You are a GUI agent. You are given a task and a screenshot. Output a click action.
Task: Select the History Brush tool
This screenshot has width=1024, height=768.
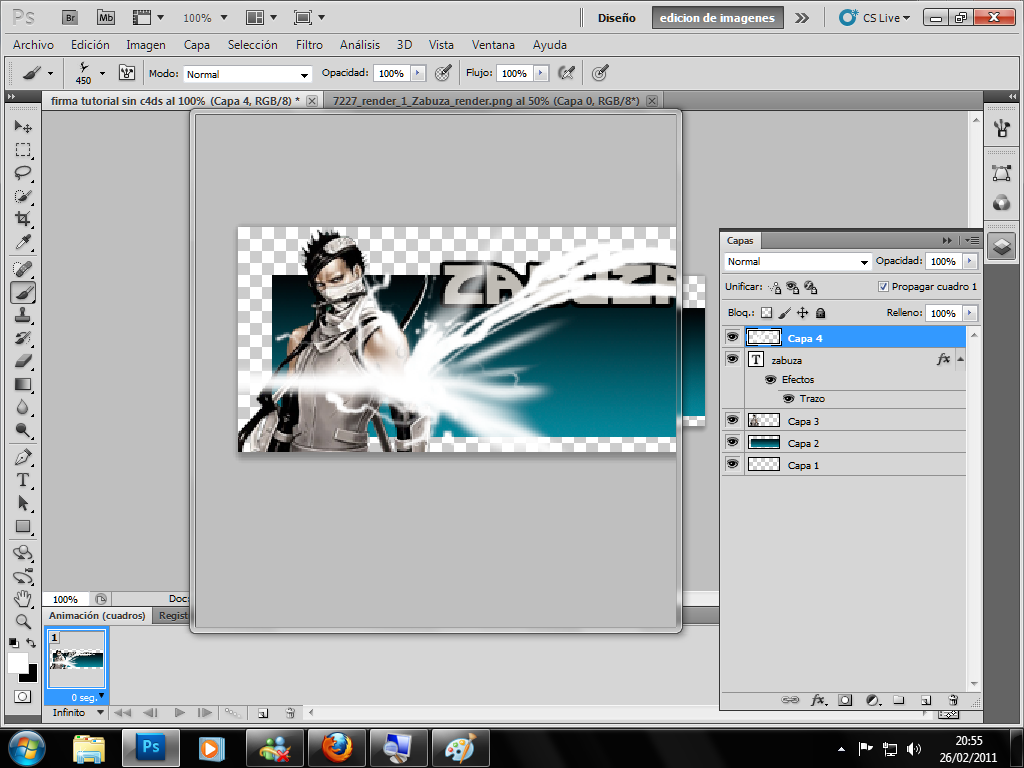(23, 338)
